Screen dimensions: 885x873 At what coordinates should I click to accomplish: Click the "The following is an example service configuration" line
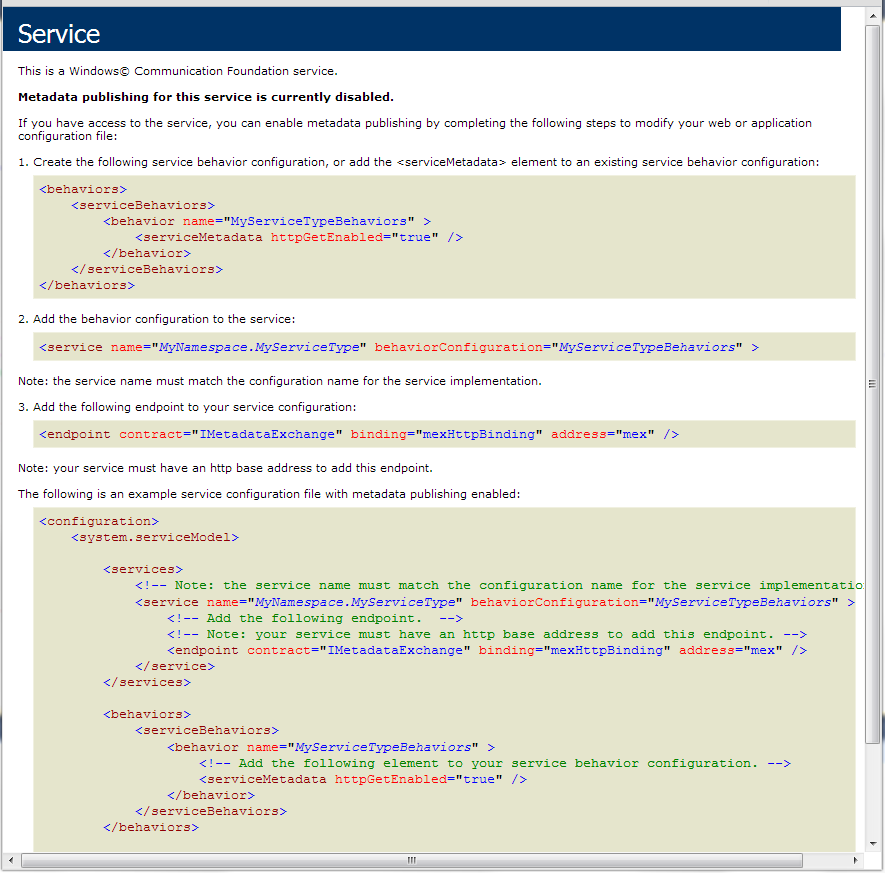point(269,494)
